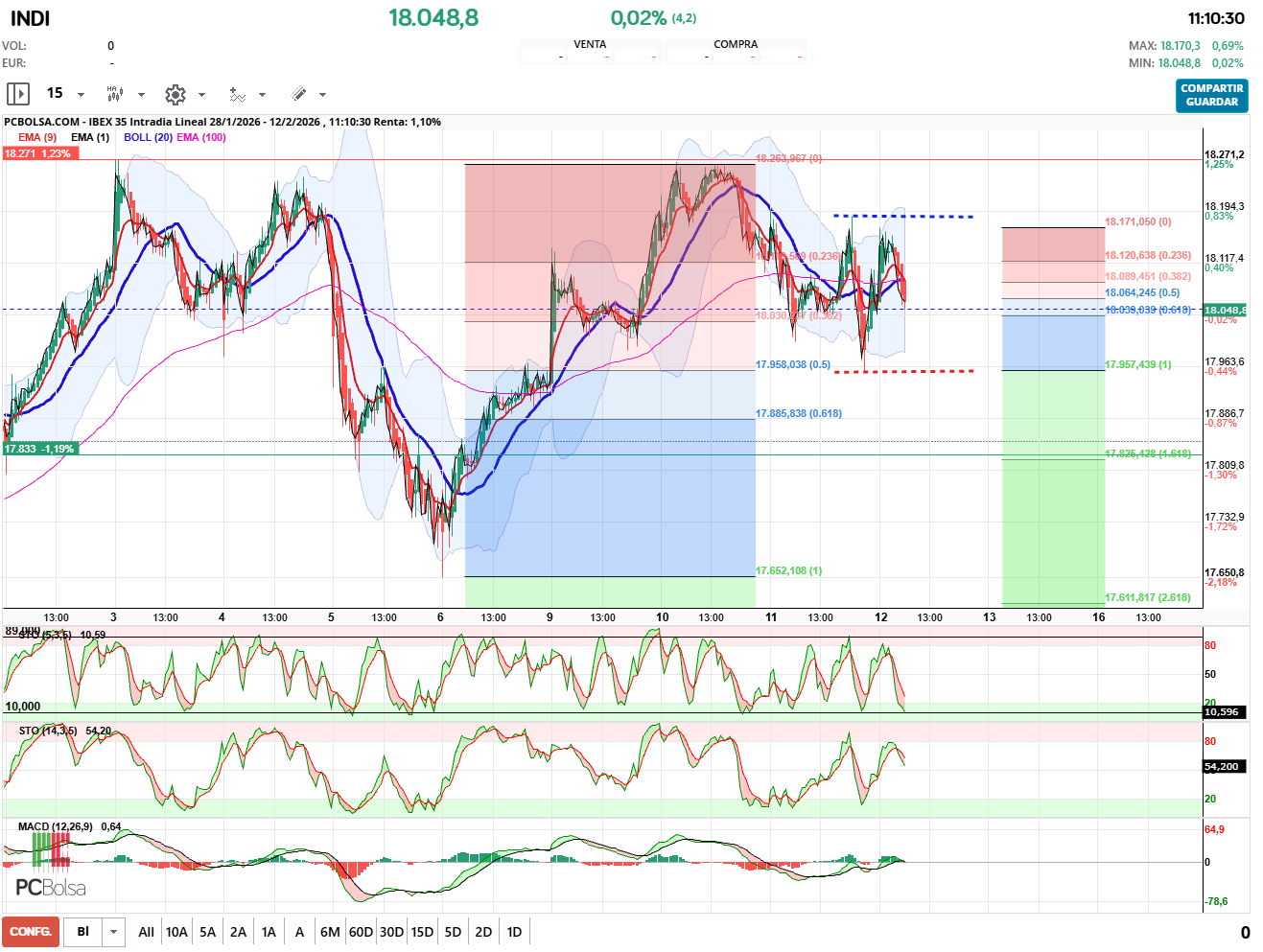The image size is (1263, 952).
Task: Click the EMA (1) indicator legend
Action: pos(90,137)
